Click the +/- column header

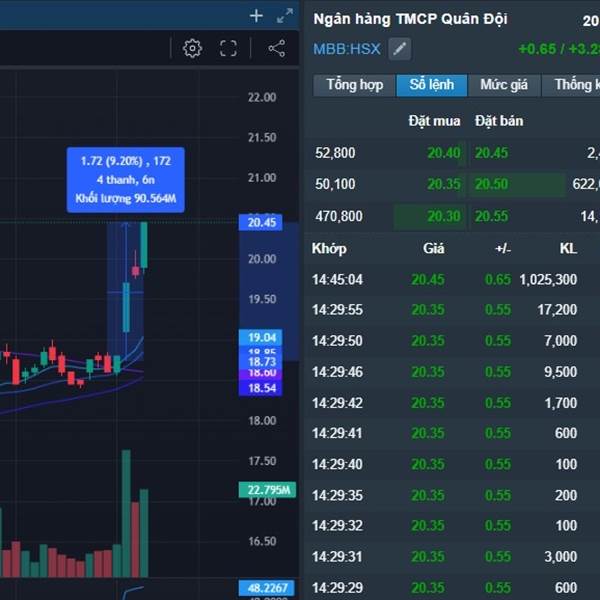tap(503, 249)
